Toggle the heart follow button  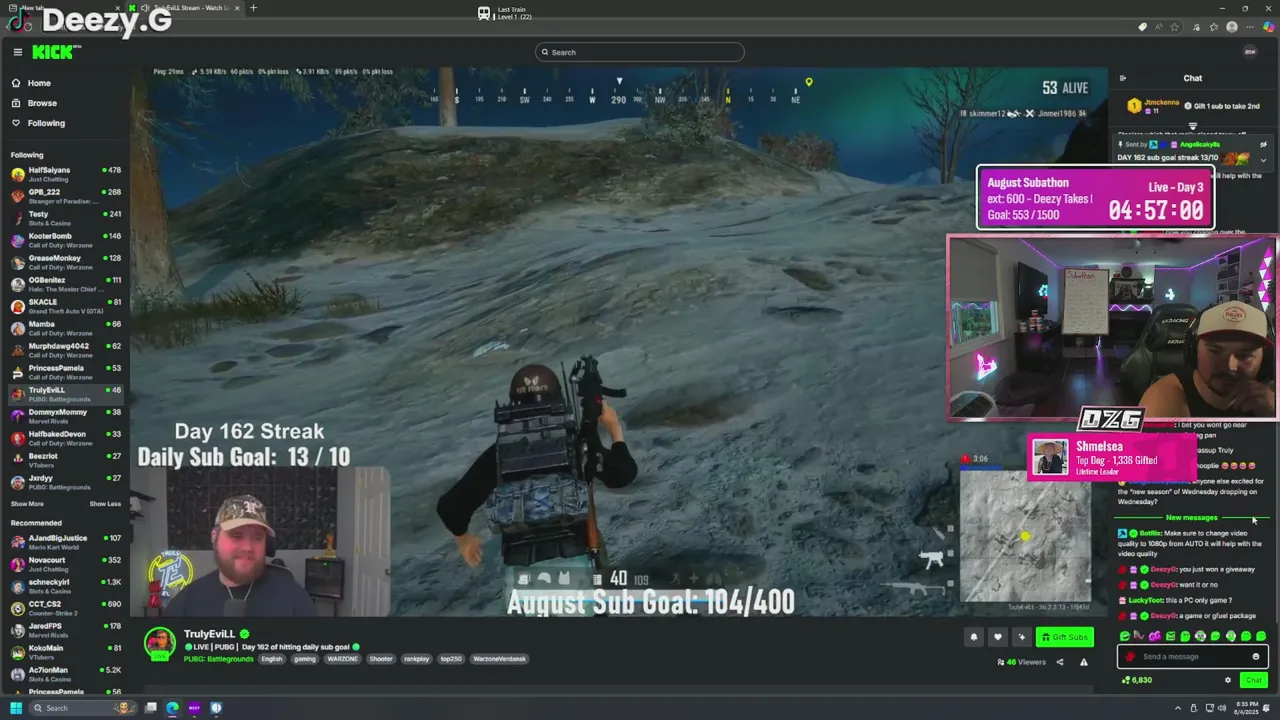[x=997, y=637]
